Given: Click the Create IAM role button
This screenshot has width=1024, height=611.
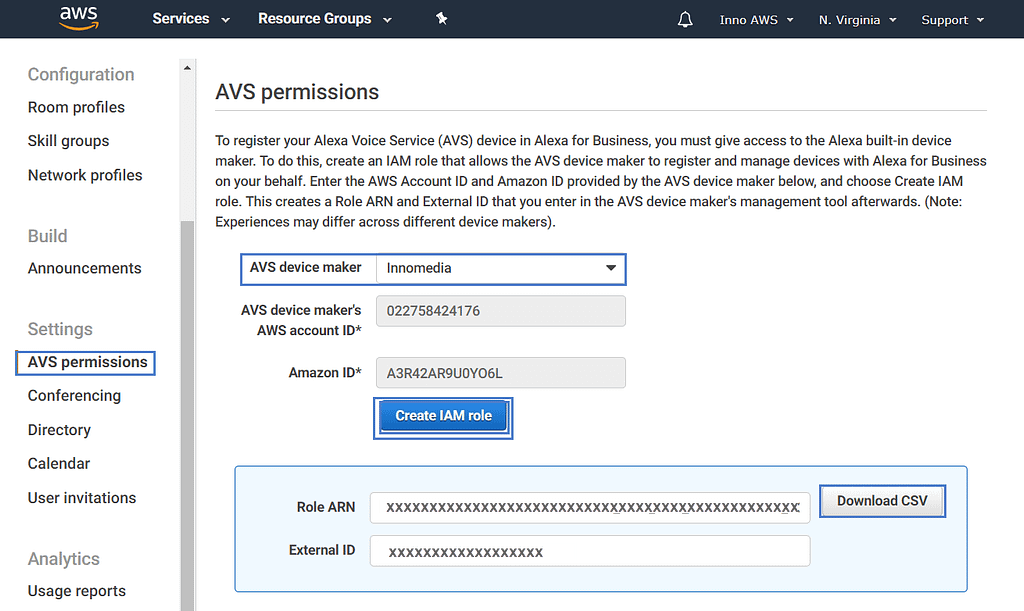Looking at the screenshot, I should point(443,416).
